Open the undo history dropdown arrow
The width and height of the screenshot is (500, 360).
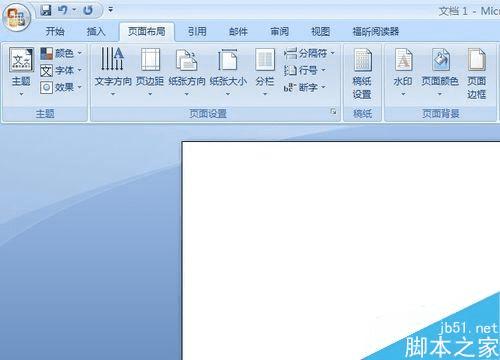pos(74,10)
